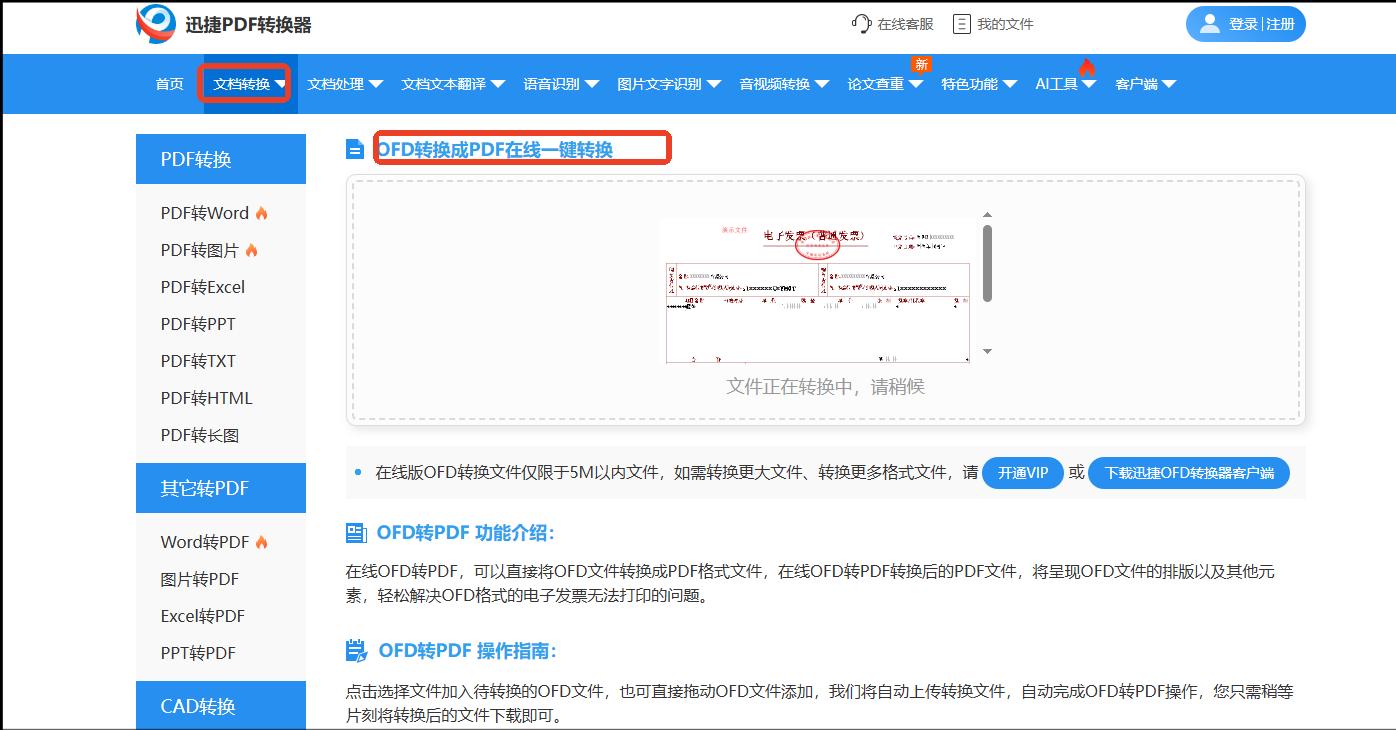Click the flame icon next to PDF转图片

[x=251, y=250]
